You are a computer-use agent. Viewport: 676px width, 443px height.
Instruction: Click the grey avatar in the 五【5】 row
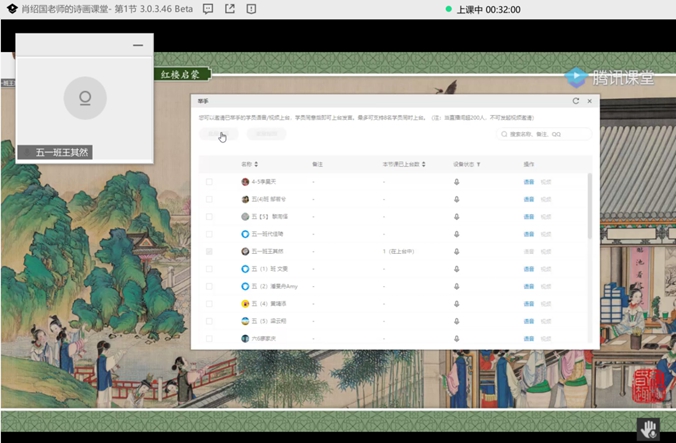coord(245,216)
